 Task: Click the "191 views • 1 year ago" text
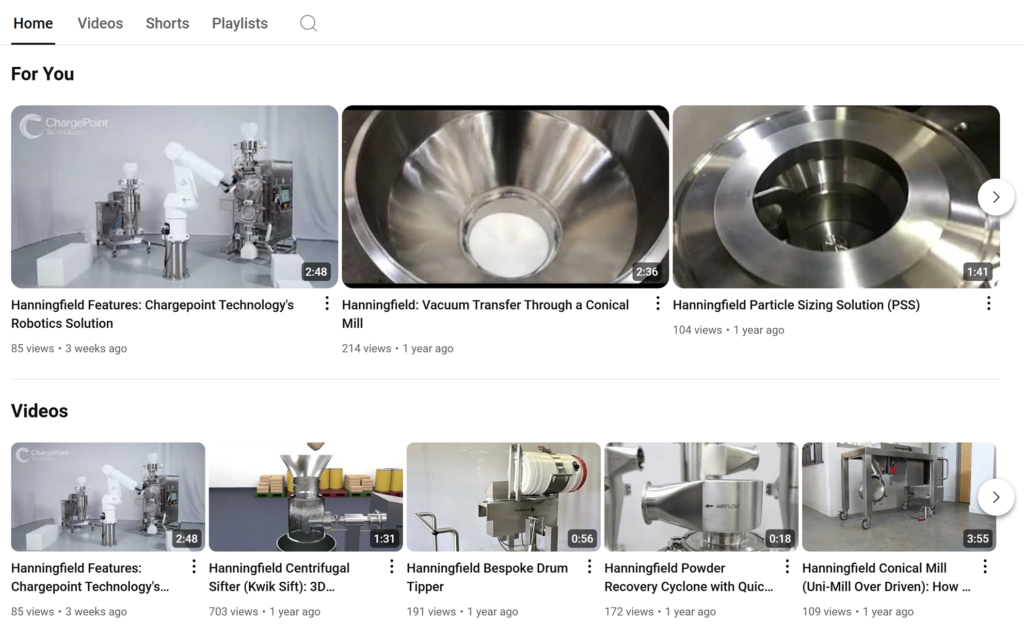[x=462, y=612]
